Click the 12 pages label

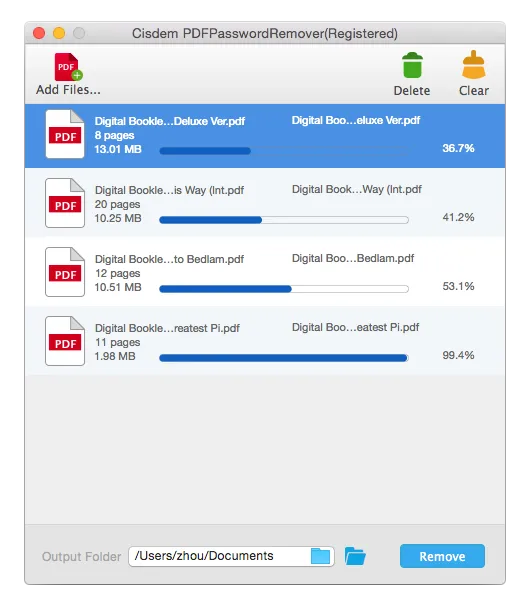pos(118,273)
